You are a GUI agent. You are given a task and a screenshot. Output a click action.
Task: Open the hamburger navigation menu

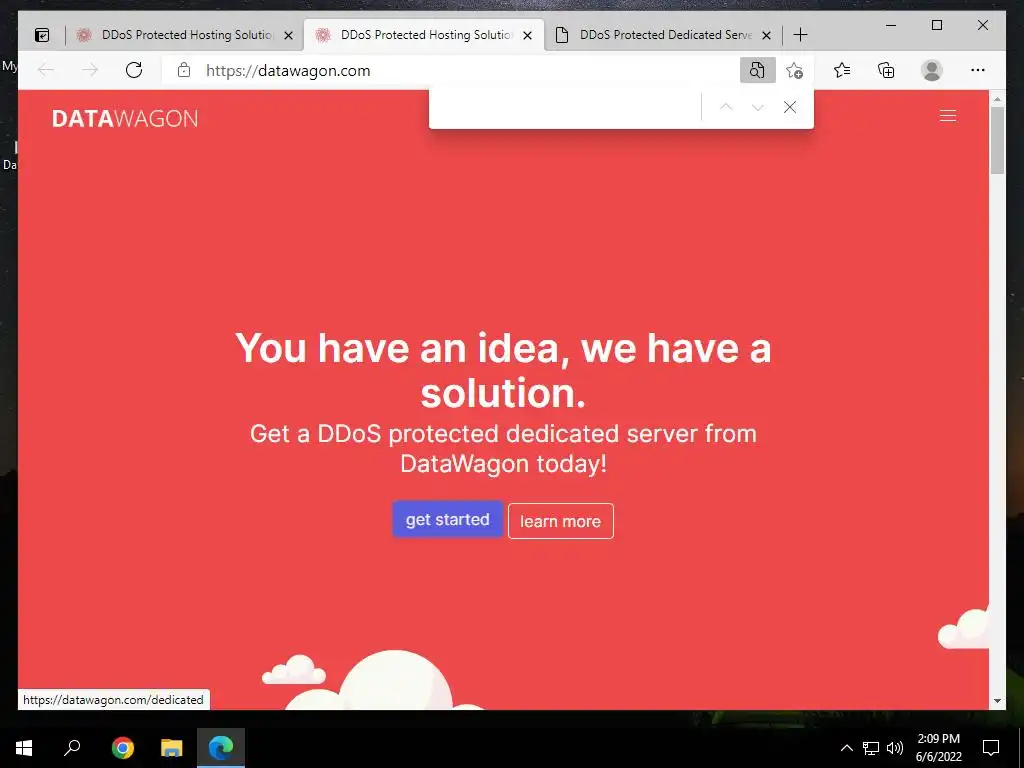[948, 116]
